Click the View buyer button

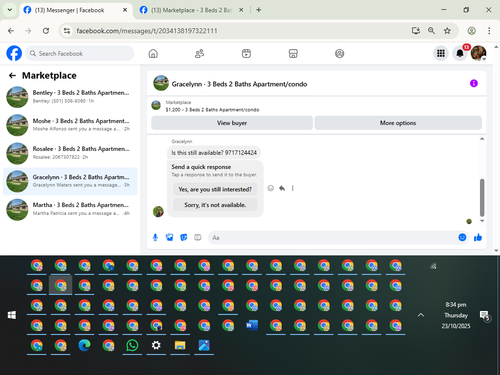(232, 123)
